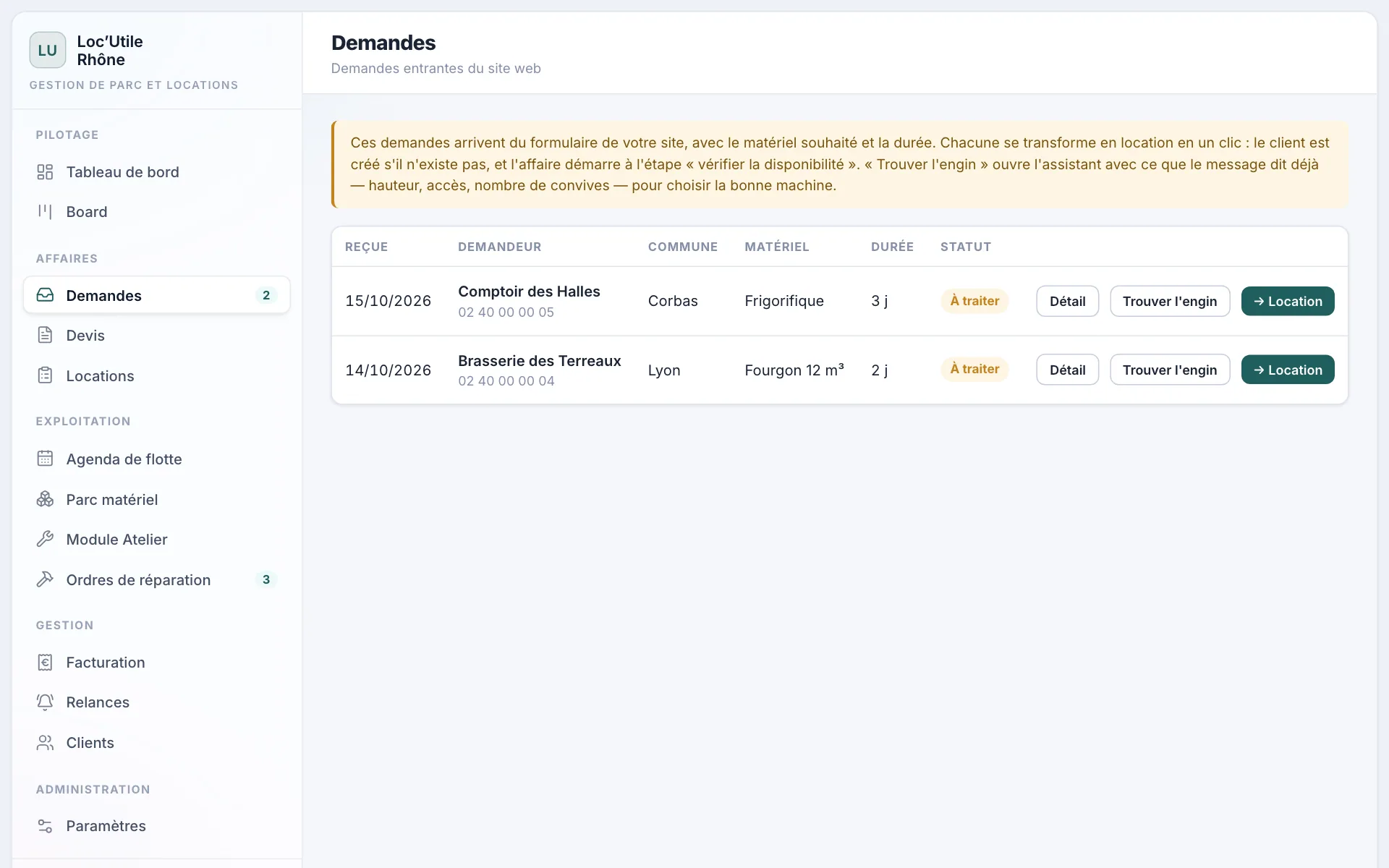The height and width of the screenshot is (868, 1389).
Task: Open the Devis section
Action: click(157, 336)
